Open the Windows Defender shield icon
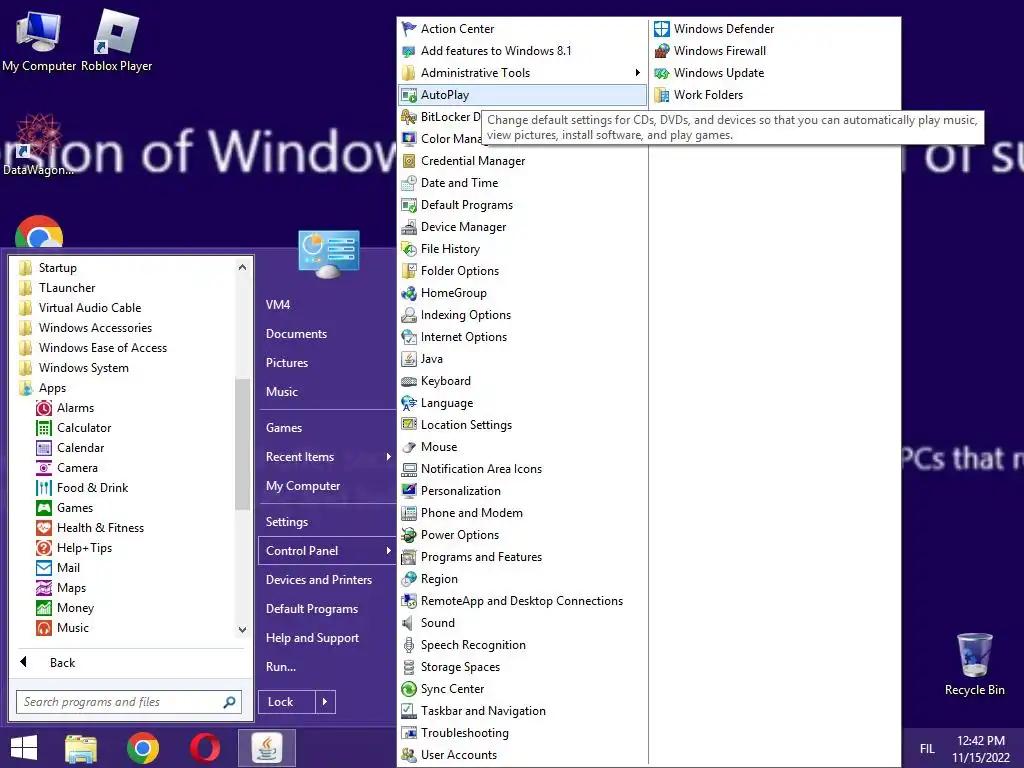Screen dimensions: 1024x768 [x=662, y=29]
